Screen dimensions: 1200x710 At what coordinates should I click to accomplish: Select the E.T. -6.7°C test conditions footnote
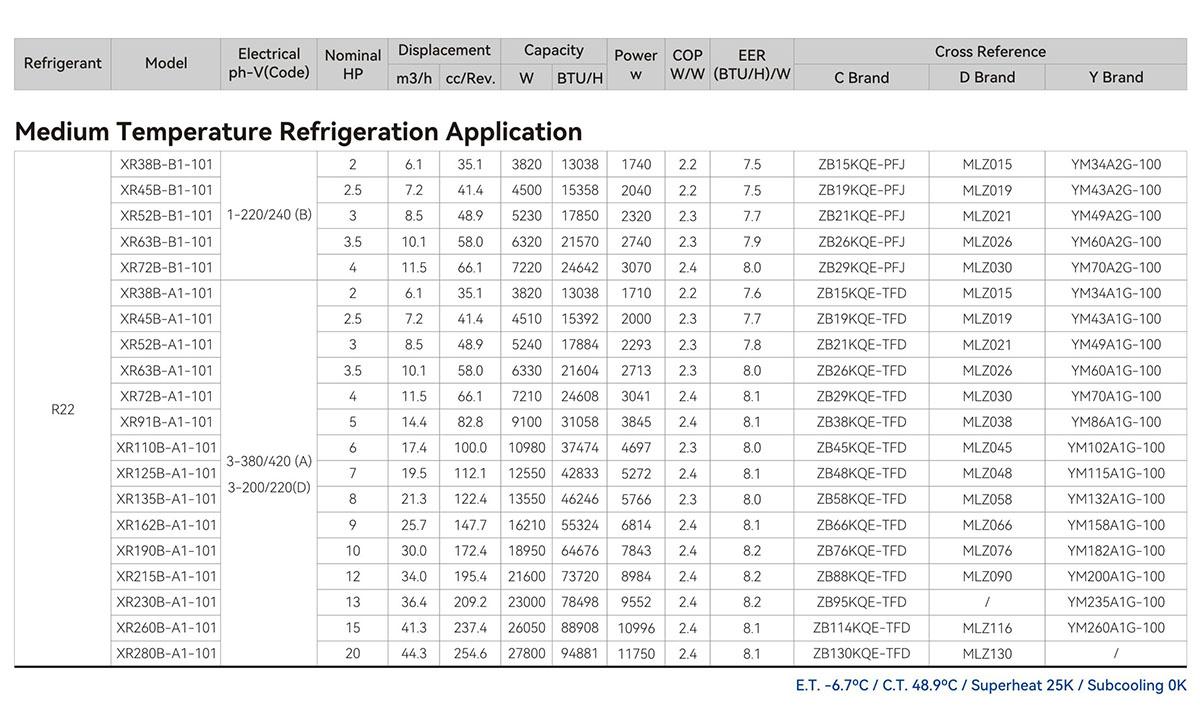(x=991, y=686)
